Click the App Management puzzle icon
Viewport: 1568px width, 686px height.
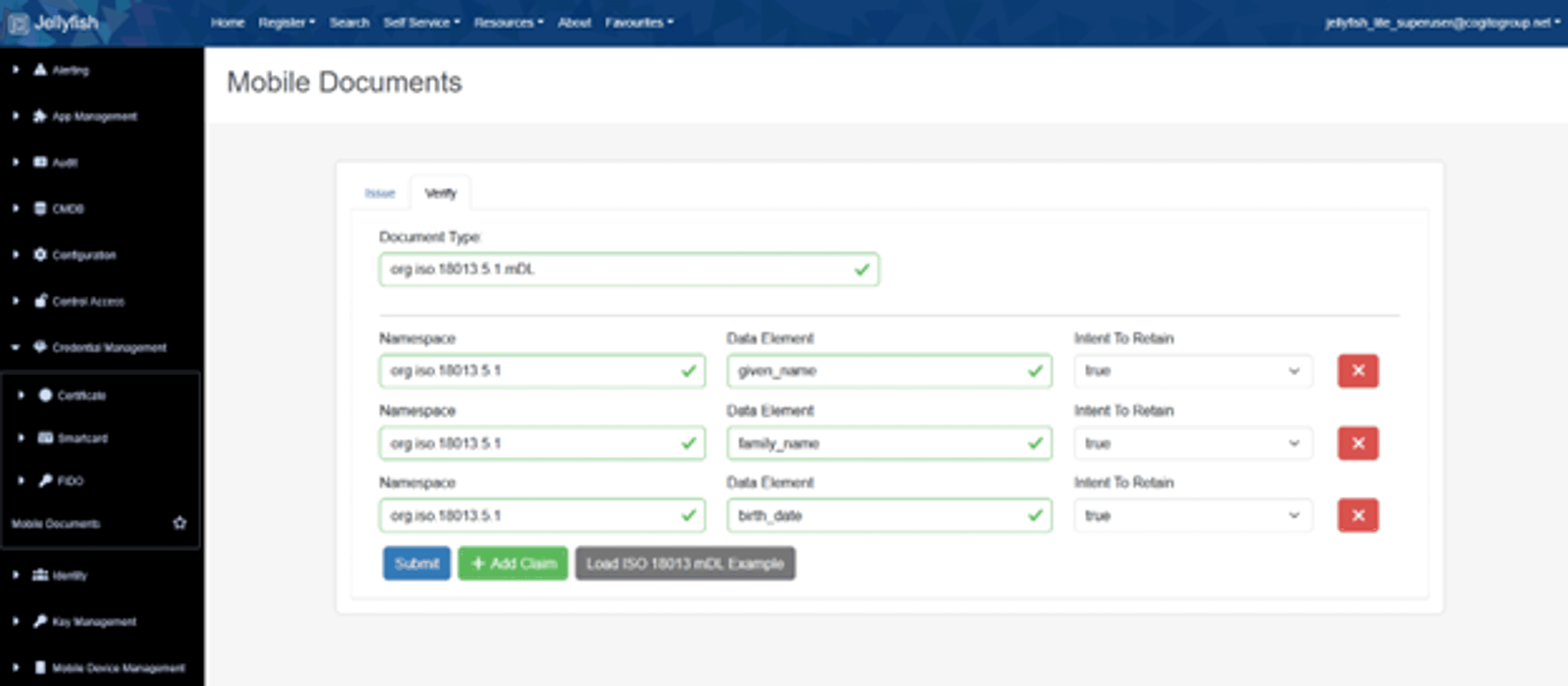40,116
